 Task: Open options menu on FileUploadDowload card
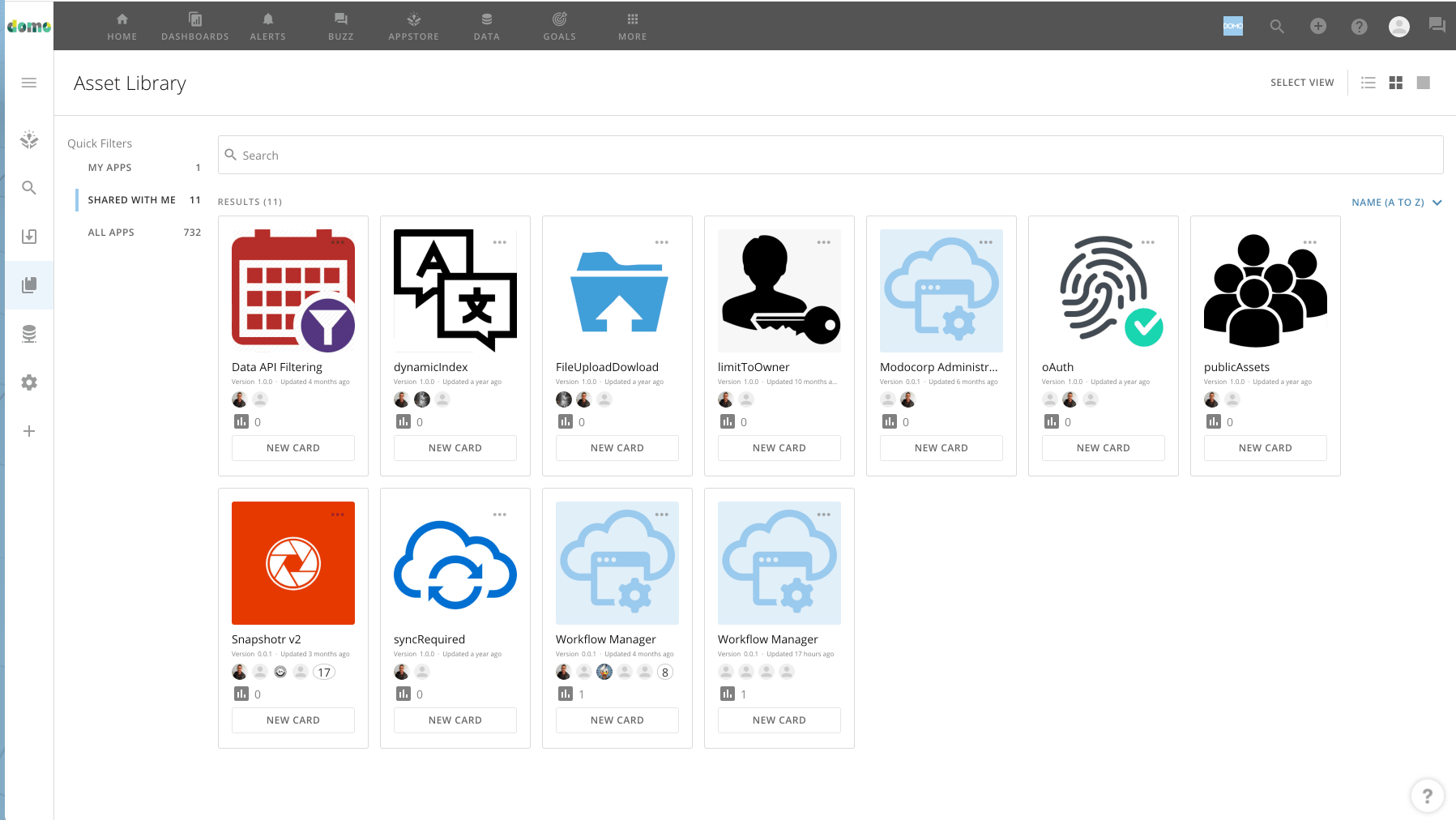[x=662, y=242]
